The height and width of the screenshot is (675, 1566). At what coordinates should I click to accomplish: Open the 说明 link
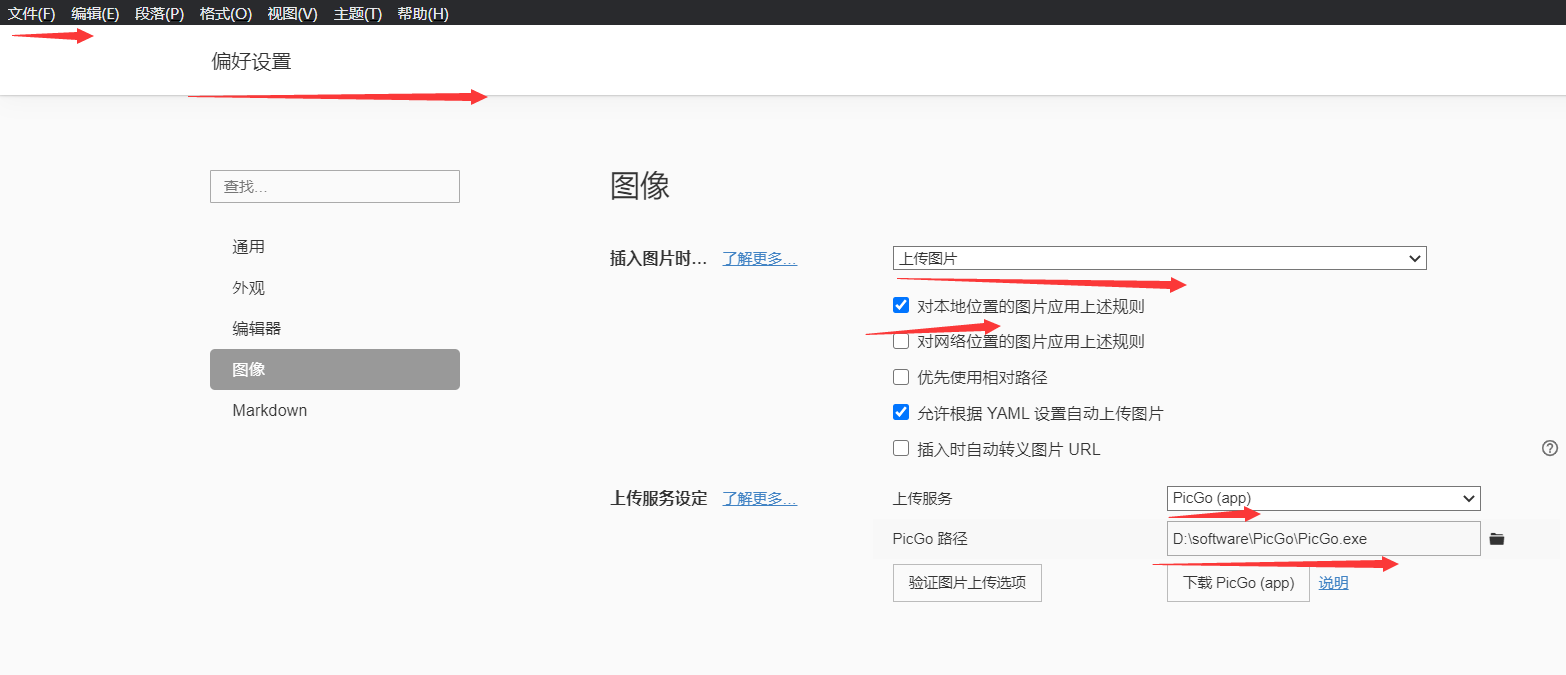(x=1333, y=583)
